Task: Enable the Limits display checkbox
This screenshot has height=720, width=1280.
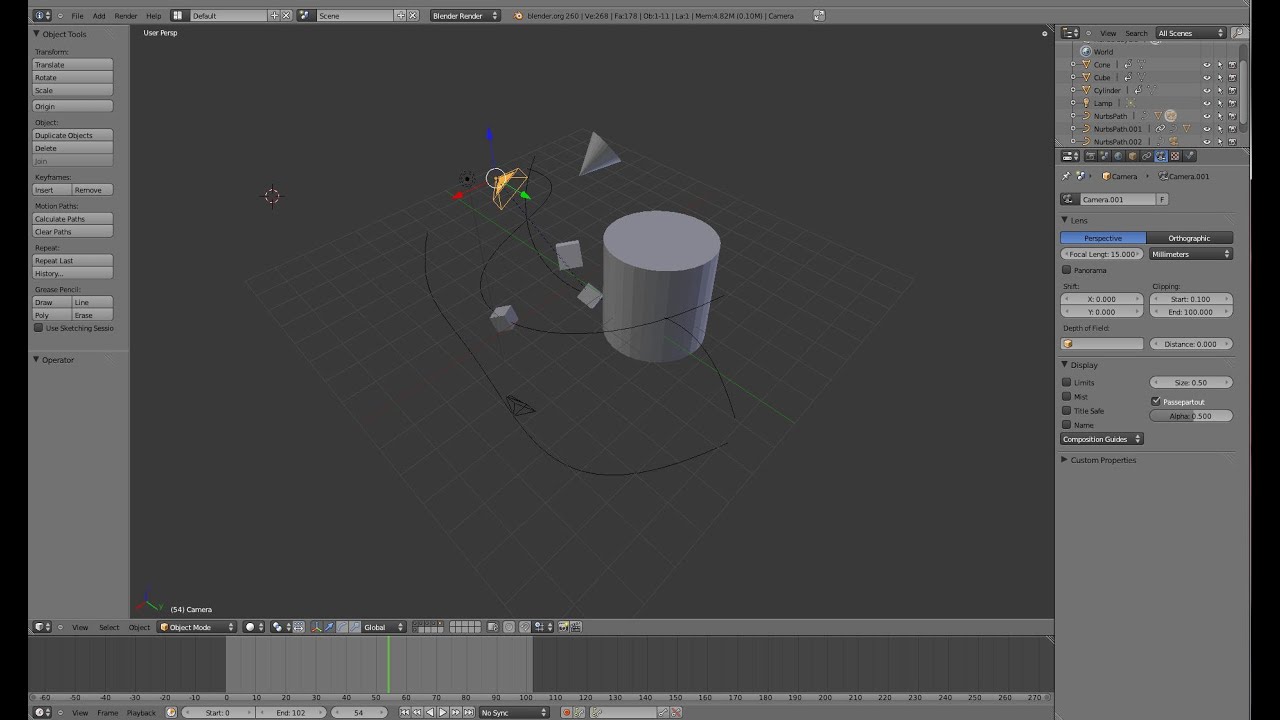Action: (x=1066, y=382)
